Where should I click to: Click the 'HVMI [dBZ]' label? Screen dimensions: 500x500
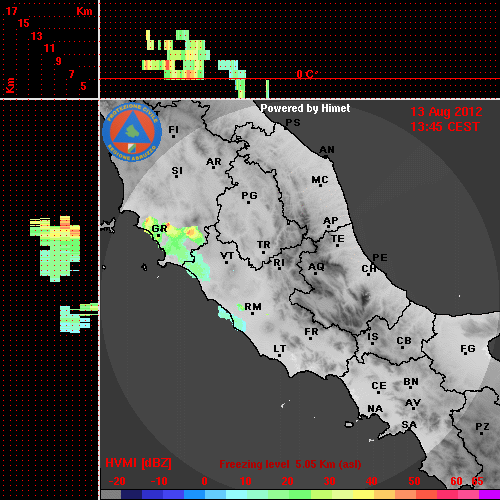138,463
